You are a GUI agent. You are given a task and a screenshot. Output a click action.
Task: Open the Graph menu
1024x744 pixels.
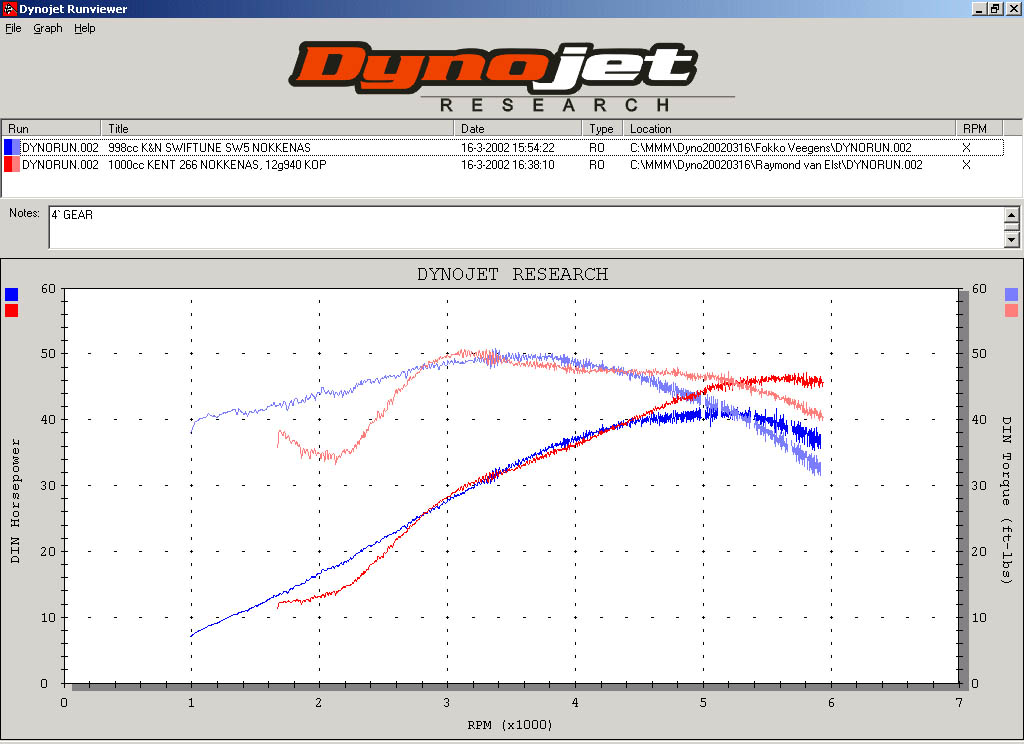[x=48, y=28]
